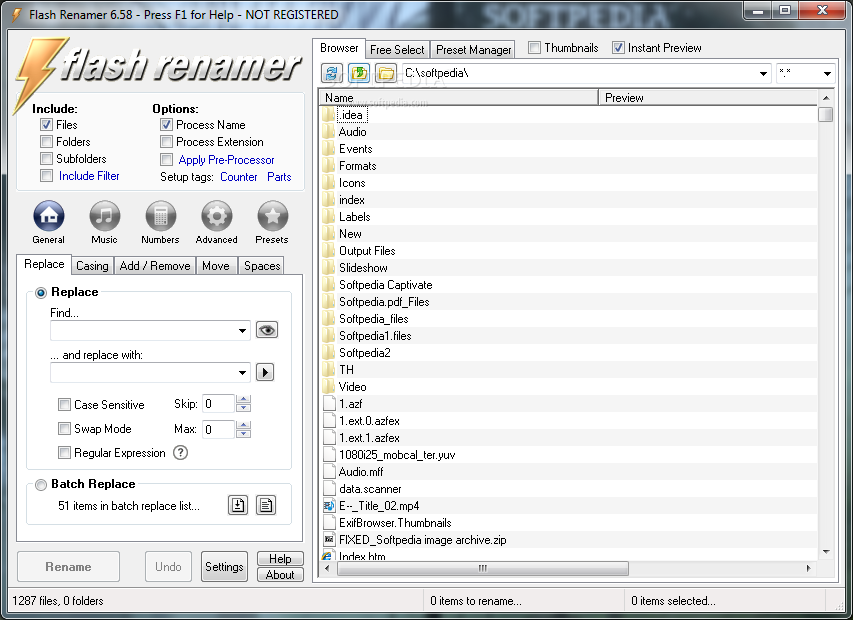Click the file icon of ExifBrowser.Thumbnails
The height and width of the screenshot is (620, 853).
point(329,523)
